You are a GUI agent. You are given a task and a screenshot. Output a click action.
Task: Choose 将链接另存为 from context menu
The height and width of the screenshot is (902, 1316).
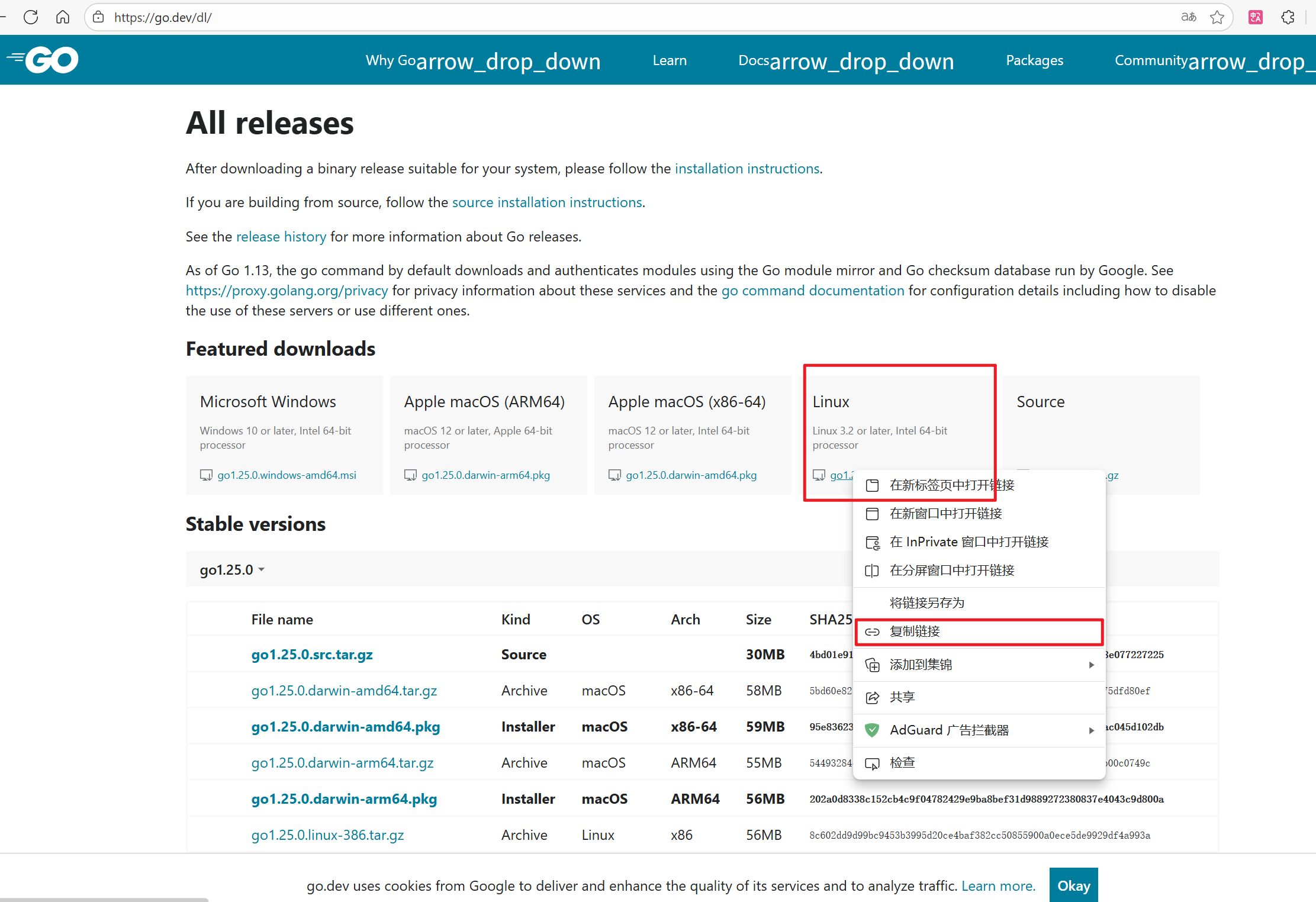coord(979,603)
